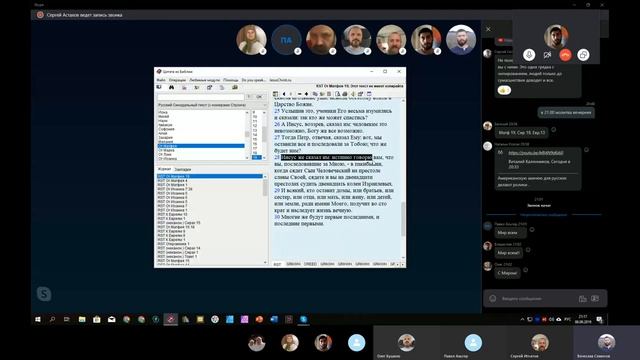The width and height of the screenshot is (640, 360).
Task: Click the first layout icon in text toolbar
Action: click(x=276, y=94)
